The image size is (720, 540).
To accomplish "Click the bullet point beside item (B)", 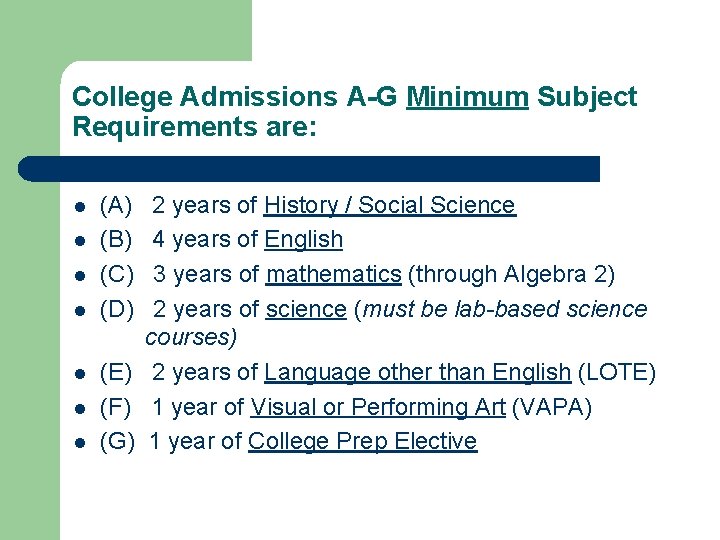I will click(80, 241).
